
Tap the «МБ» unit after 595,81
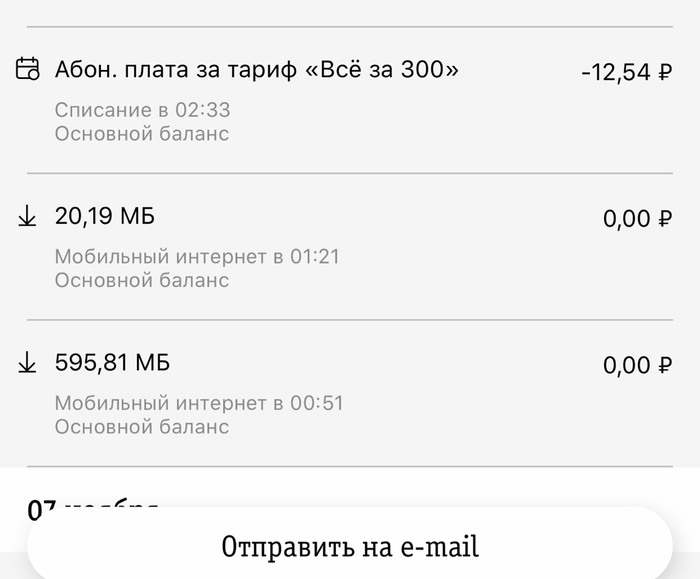(152, 363)
